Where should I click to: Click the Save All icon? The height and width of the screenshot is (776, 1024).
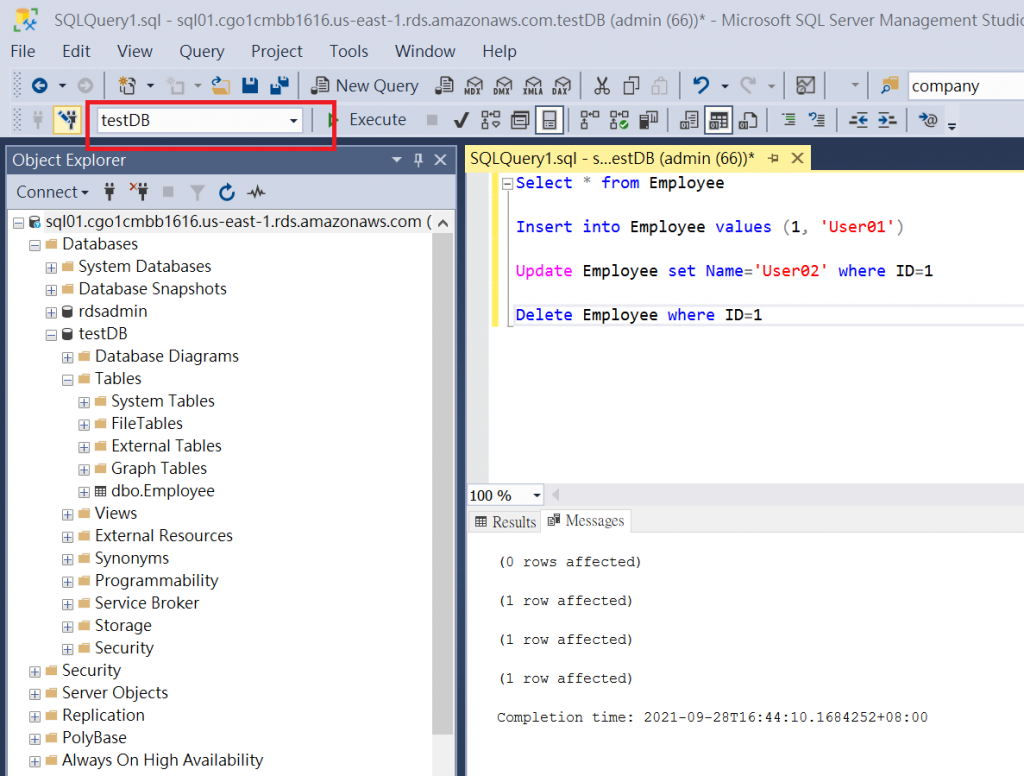click(x=280, y=86)
